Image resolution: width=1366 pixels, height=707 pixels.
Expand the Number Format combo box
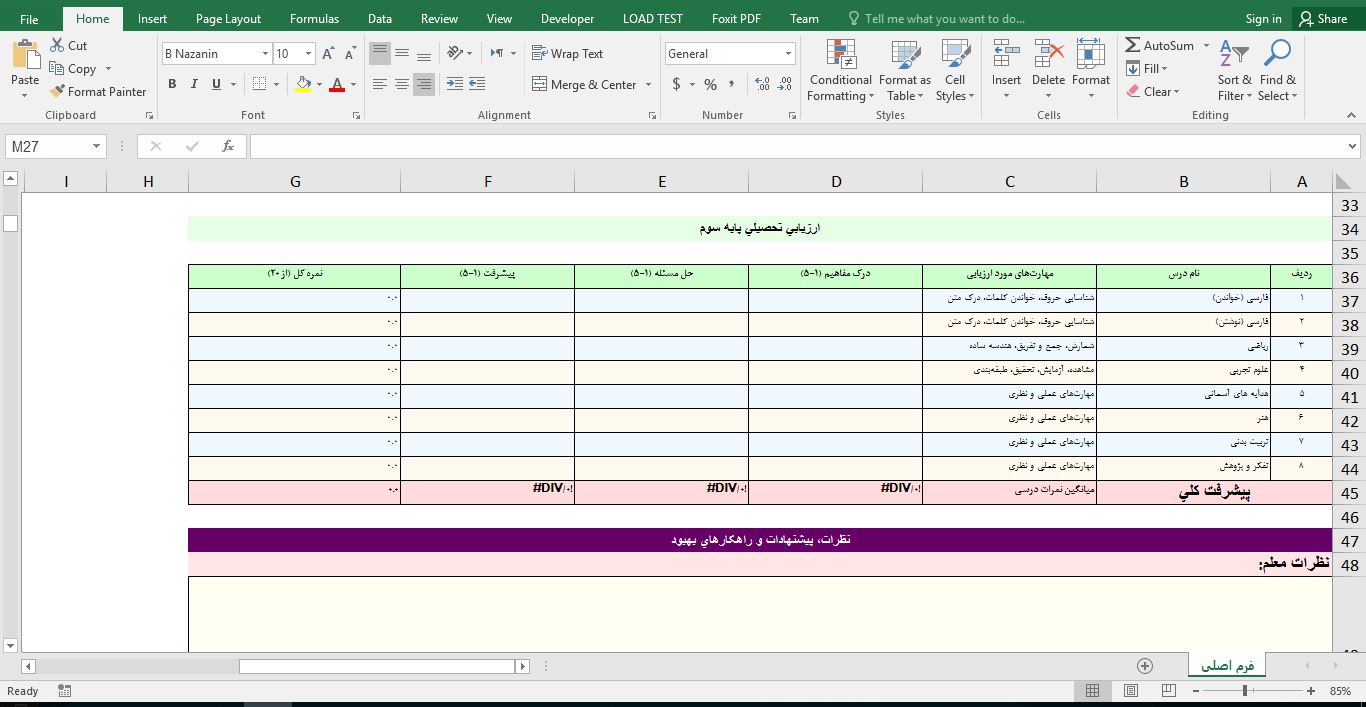[787, 53]
